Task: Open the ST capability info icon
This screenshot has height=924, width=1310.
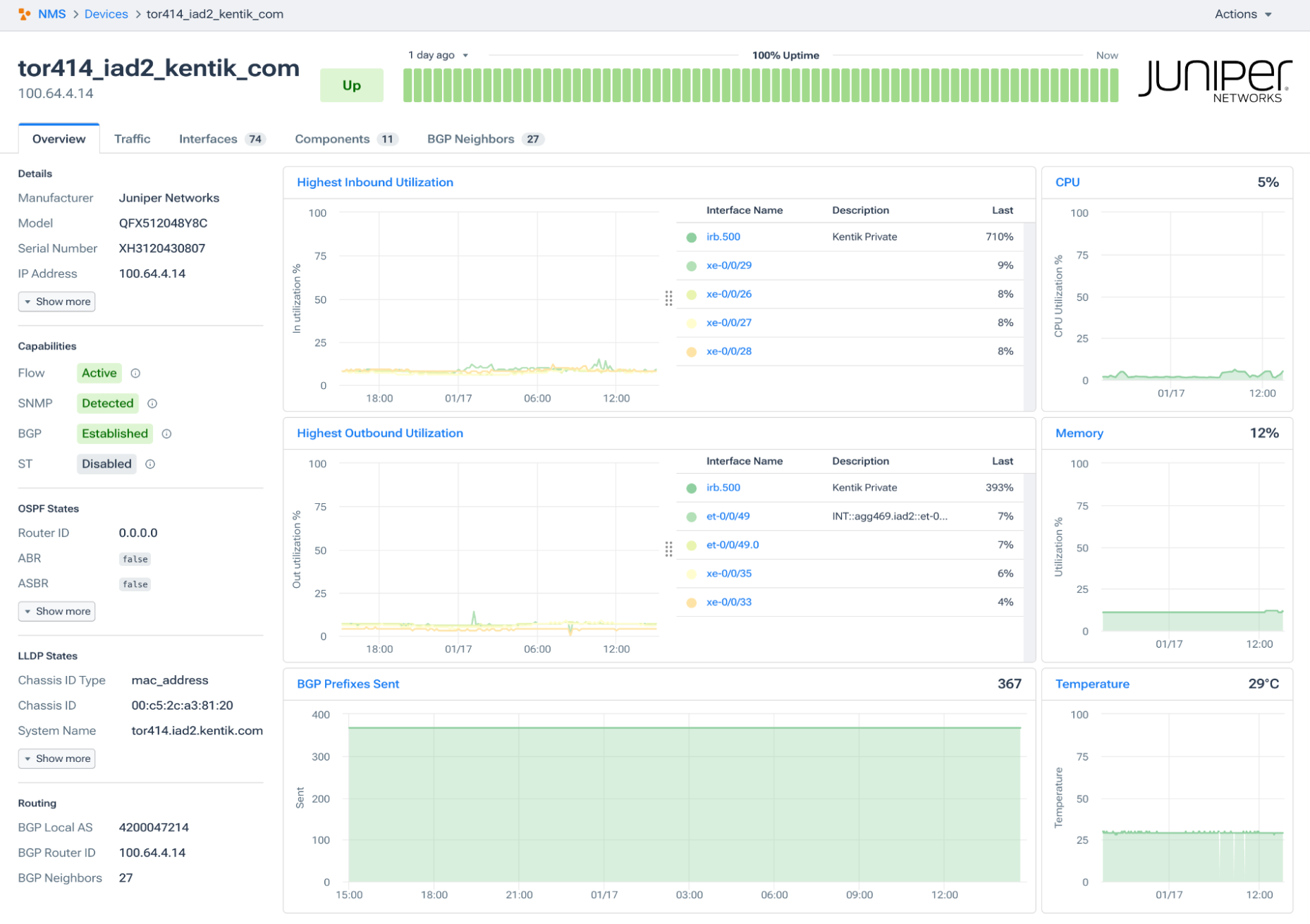Action: click(x=150, y=464)
